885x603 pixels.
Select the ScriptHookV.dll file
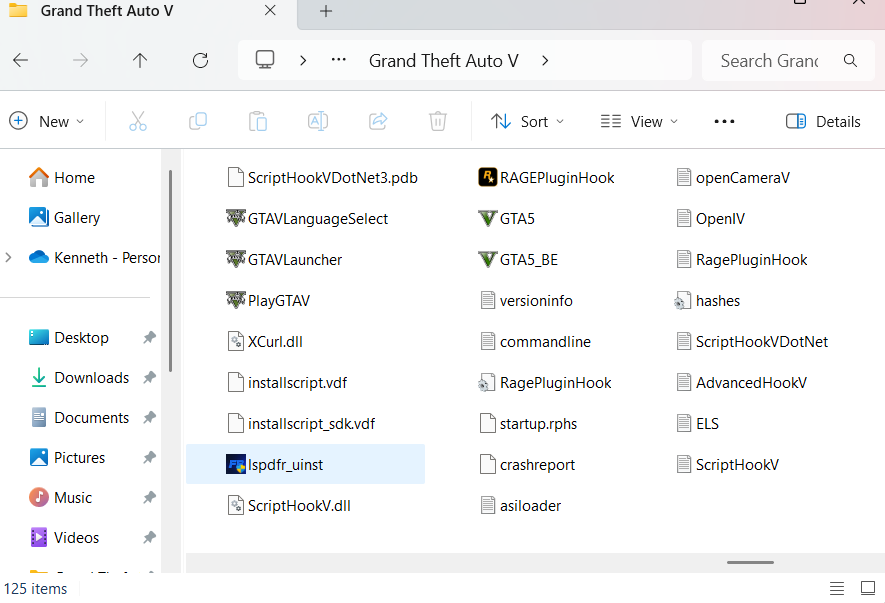click(x=289, y=506)
